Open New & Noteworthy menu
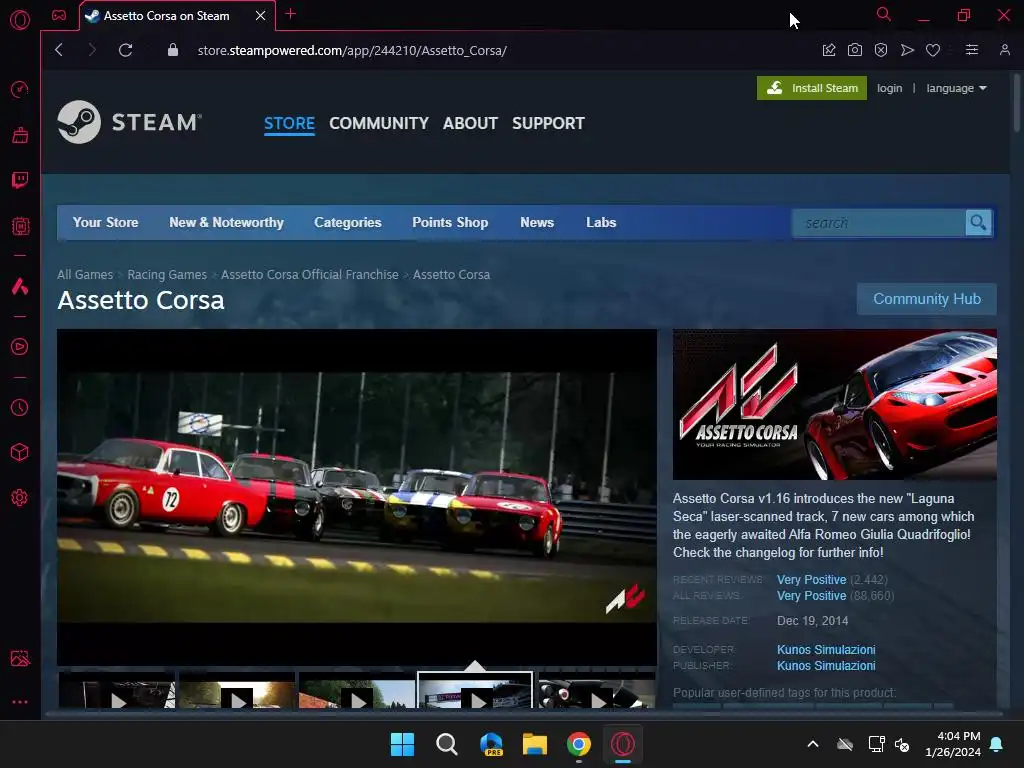The height and width of the screenshot is (768, 1024). click(x=226, y=223)
